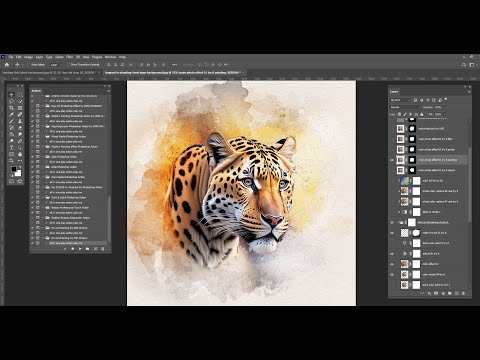Click the lock all icon in Layers panel

click(x=422, y=114)
